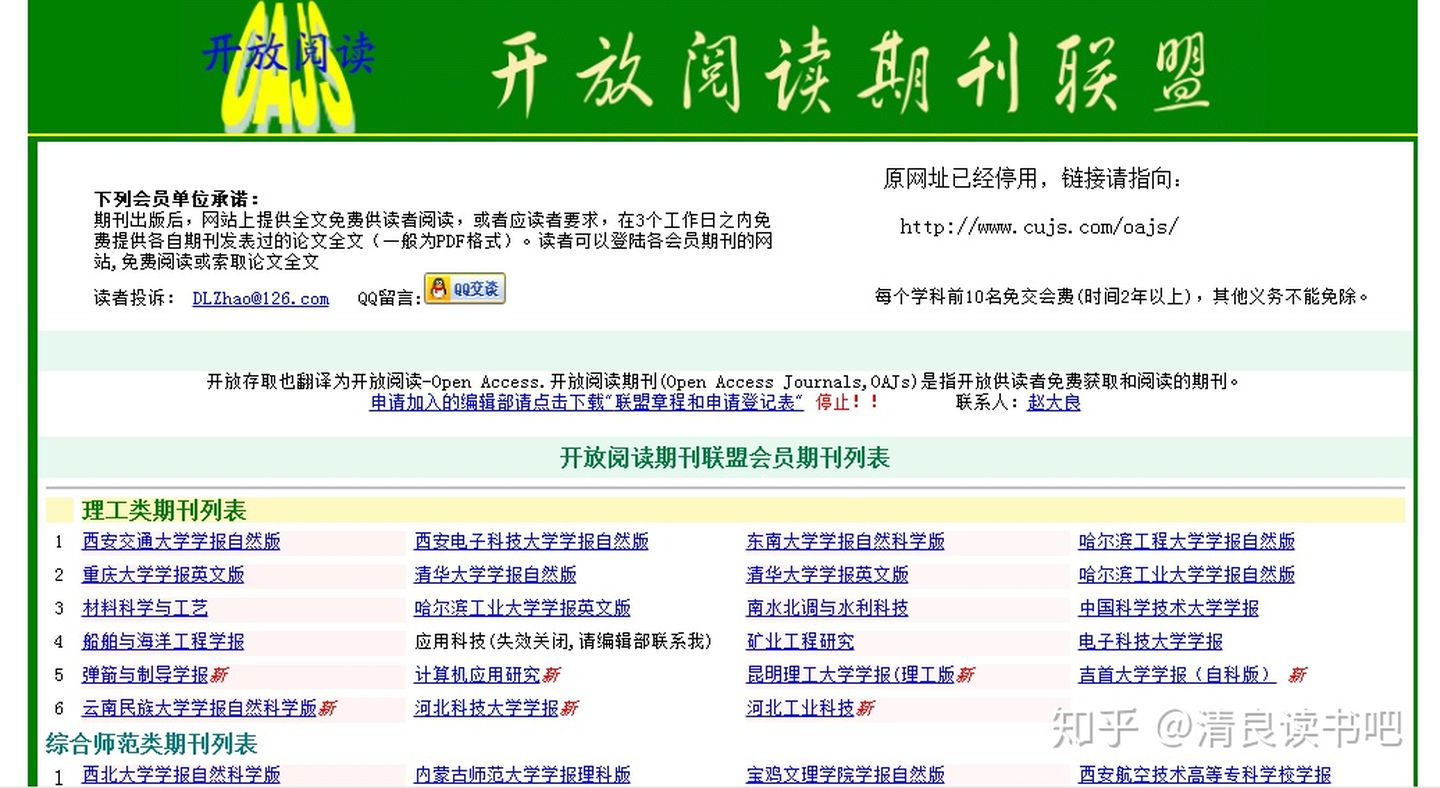Open 东南大学学报自然科学版 link
Image resolution: width=1440 pixels, height=788 pixels.
coord(845,541)
